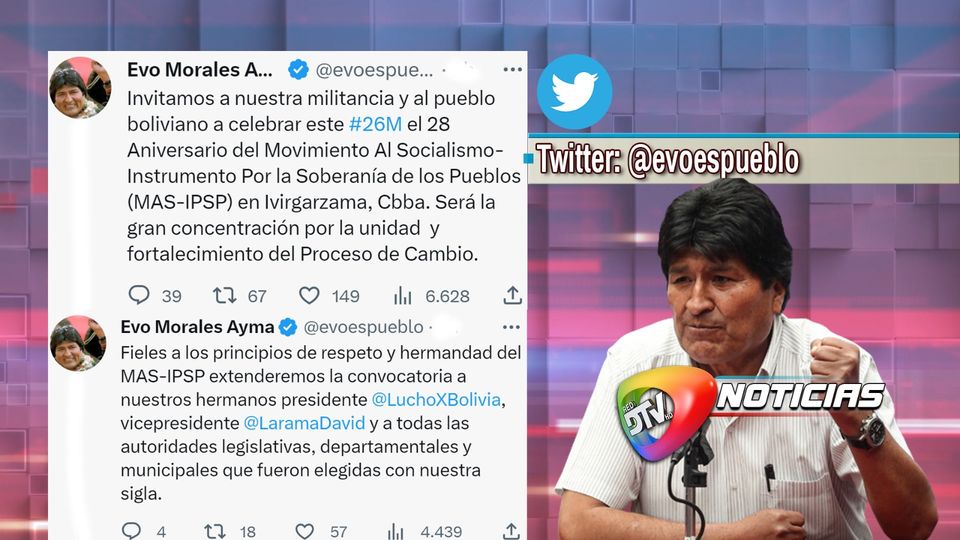
Task: Share the first tweet via upload icon
Action: (512, 295)
